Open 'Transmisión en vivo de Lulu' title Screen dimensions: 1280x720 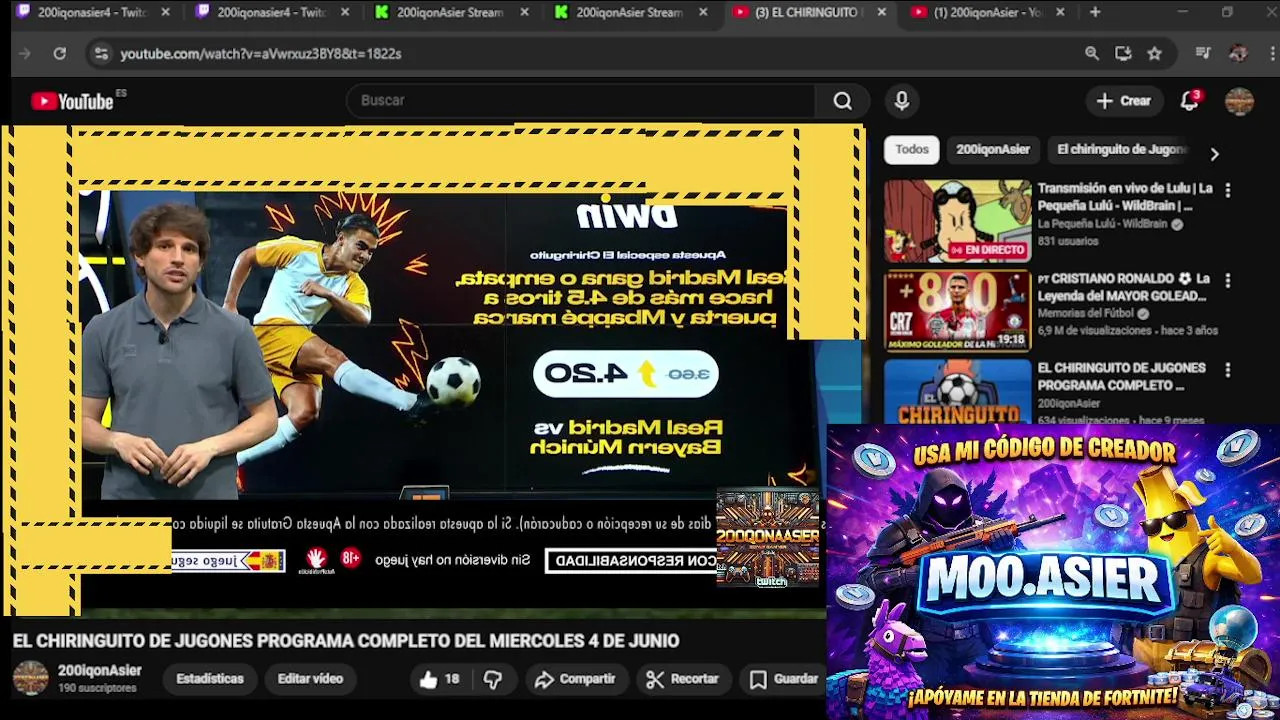point(1125,197)
